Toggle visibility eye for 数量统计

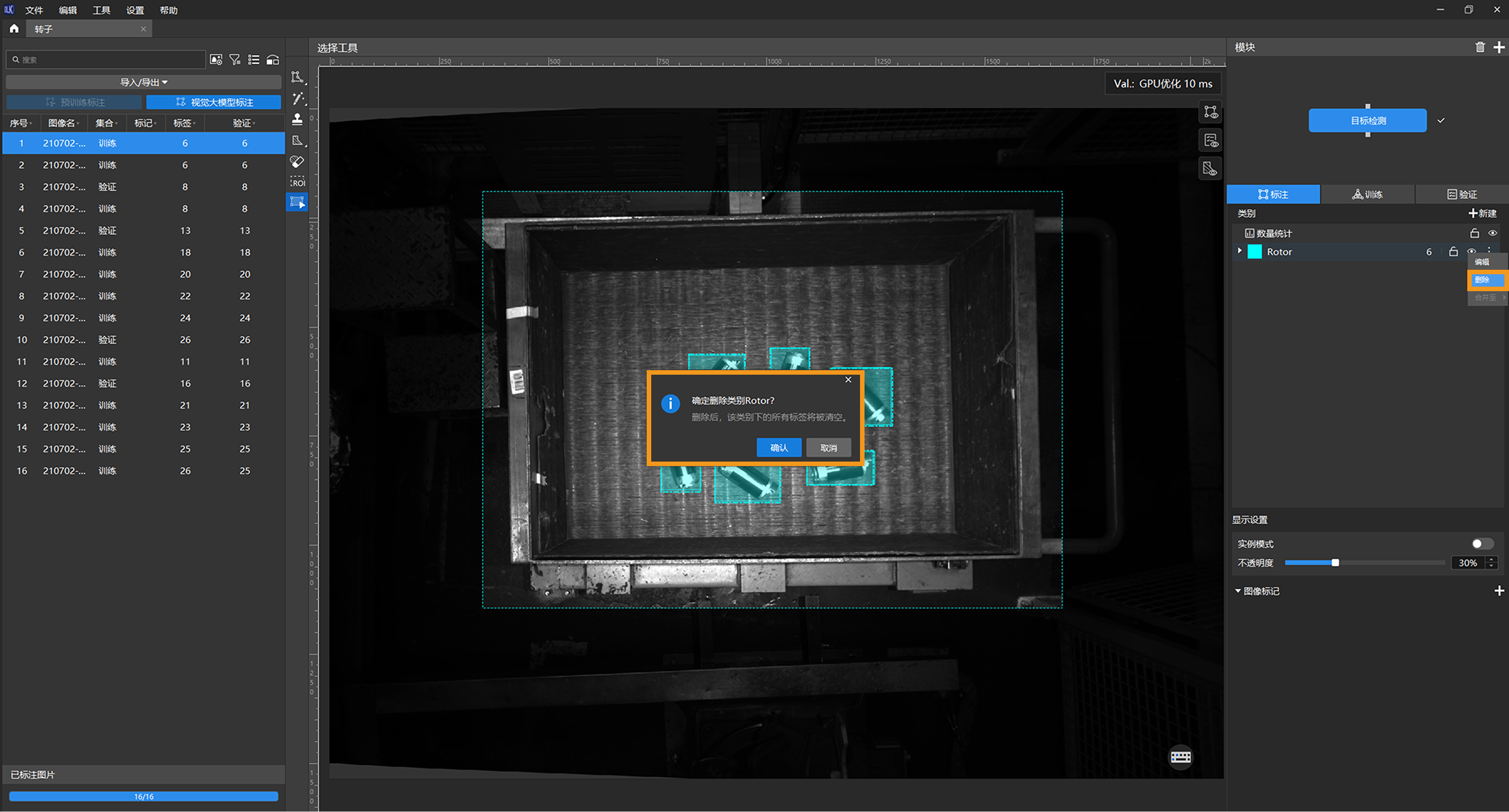pyautogui.click(x=1492, y=233)
